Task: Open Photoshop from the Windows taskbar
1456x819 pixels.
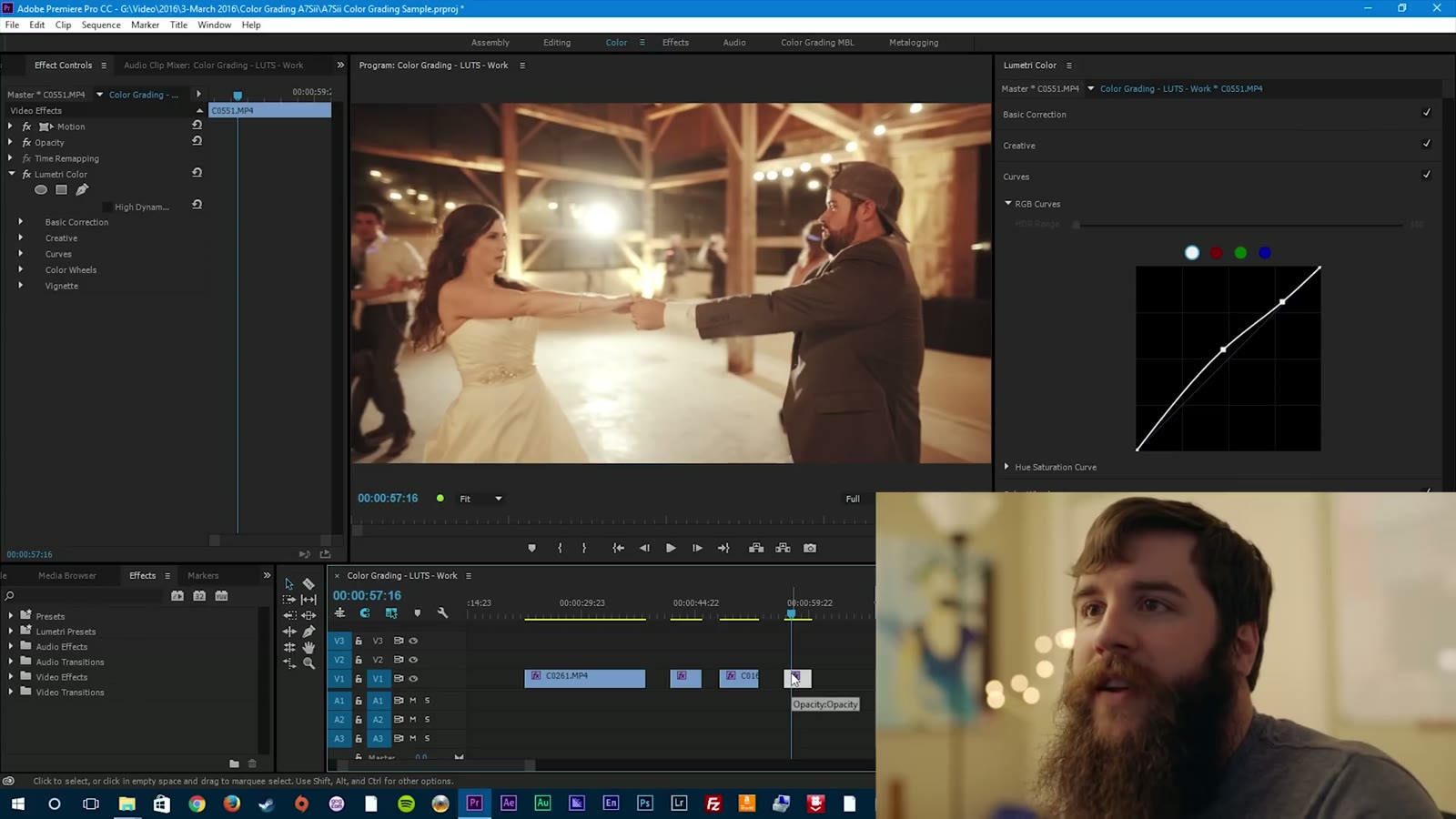Action: pyautogui.click(x=645, y=803)
